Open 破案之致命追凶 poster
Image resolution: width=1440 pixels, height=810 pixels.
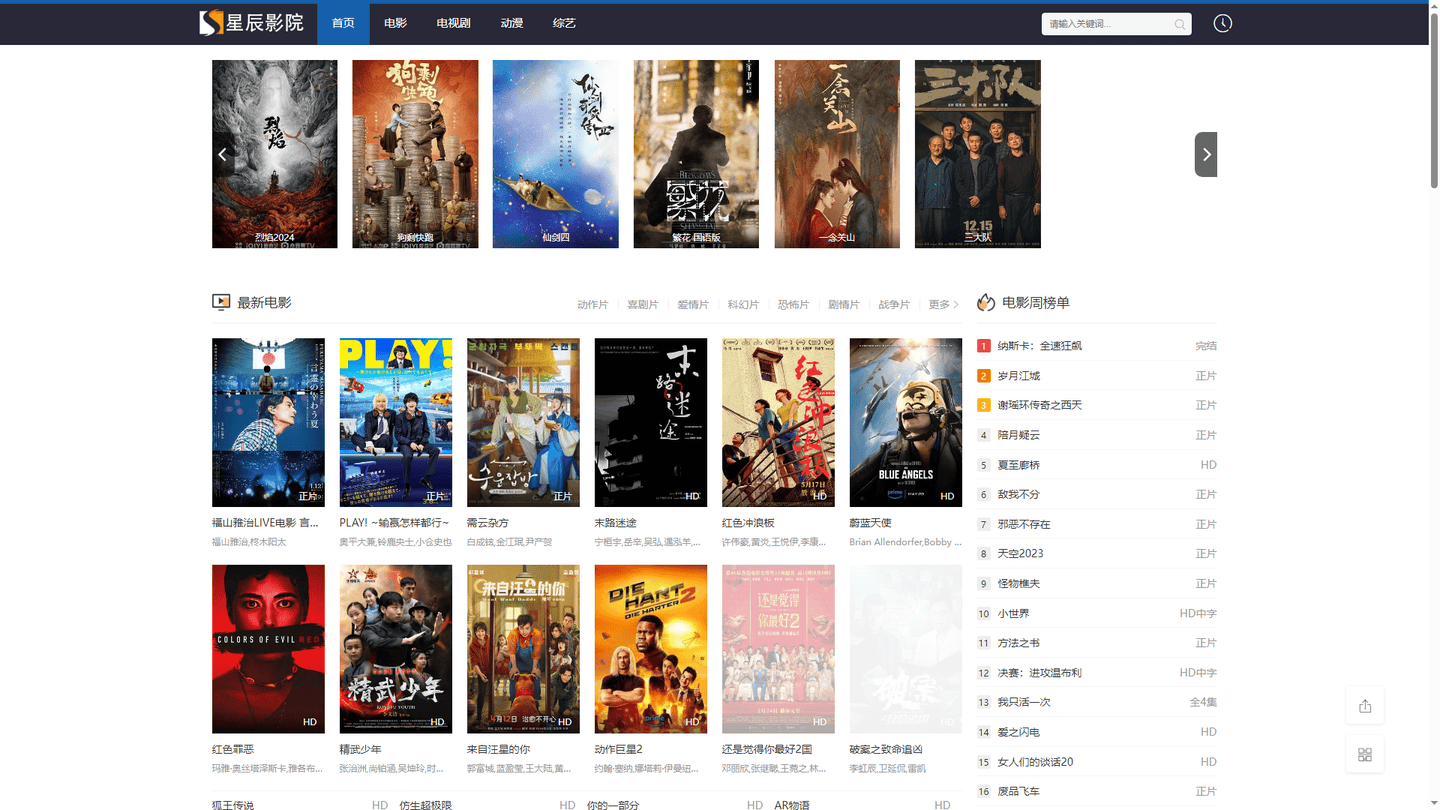click(906, 649)
